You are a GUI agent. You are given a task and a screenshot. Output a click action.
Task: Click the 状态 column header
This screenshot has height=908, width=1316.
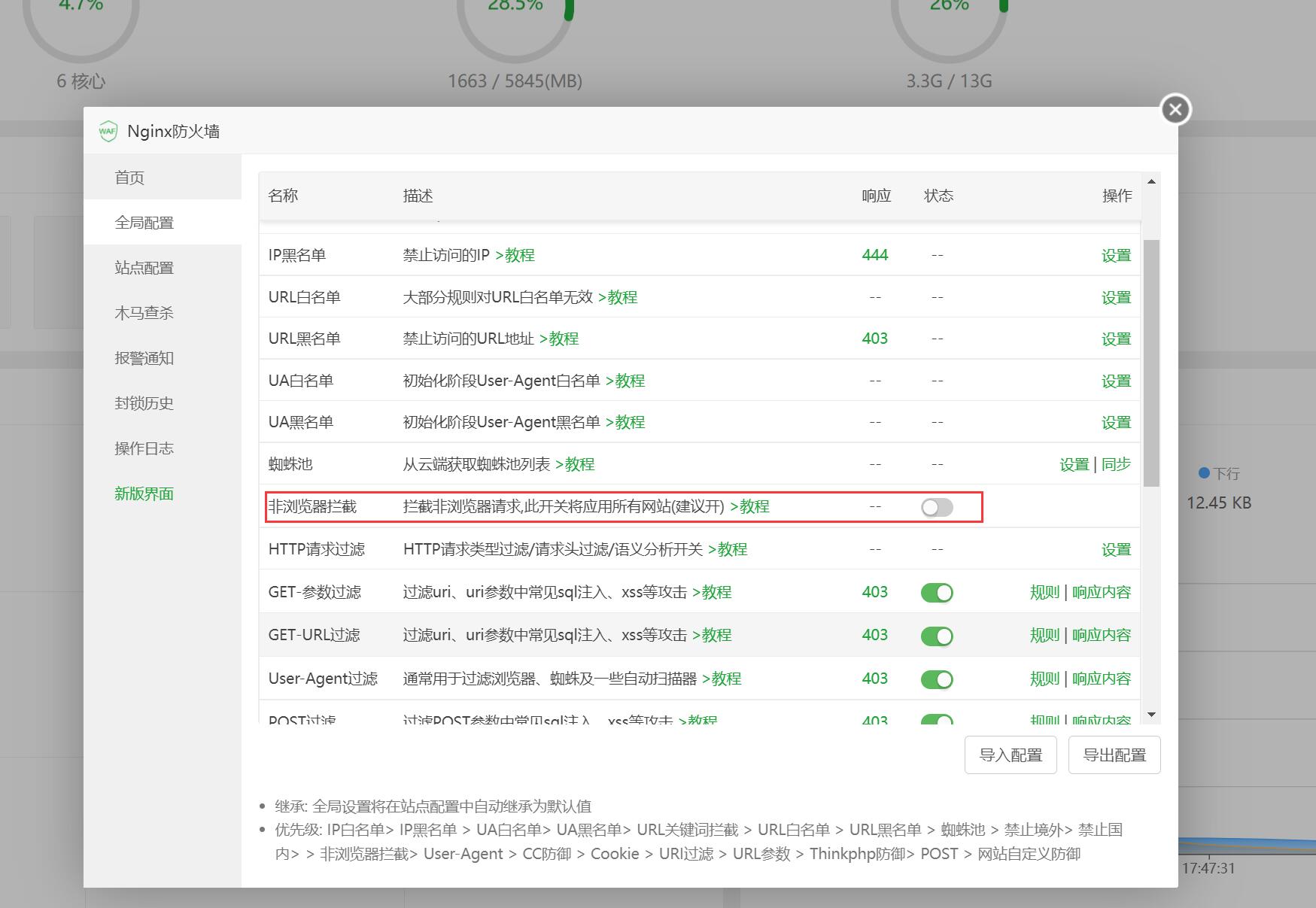[938, 196]
